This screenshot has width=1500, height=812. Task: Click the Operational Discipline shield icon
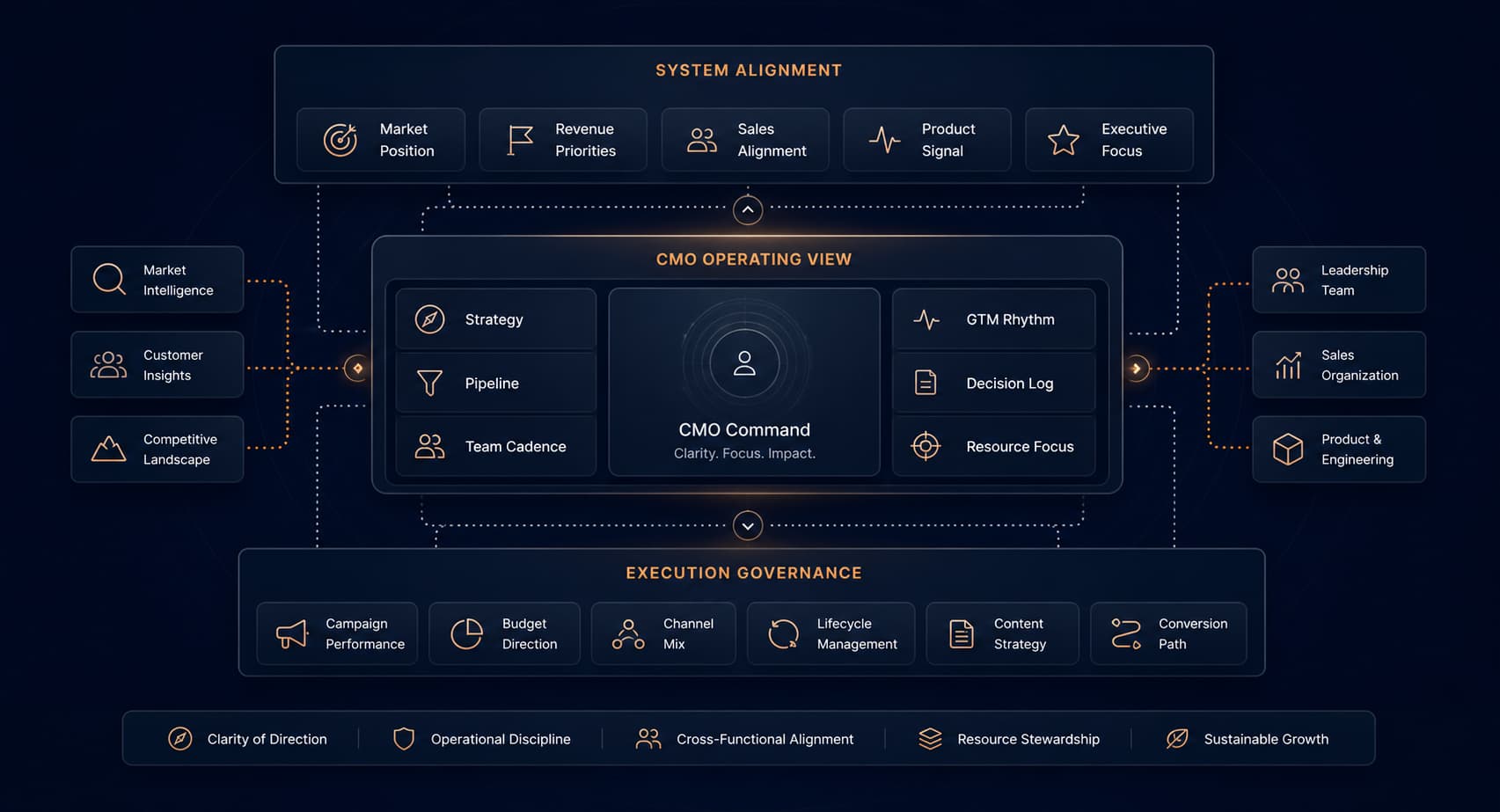(404, 738)
